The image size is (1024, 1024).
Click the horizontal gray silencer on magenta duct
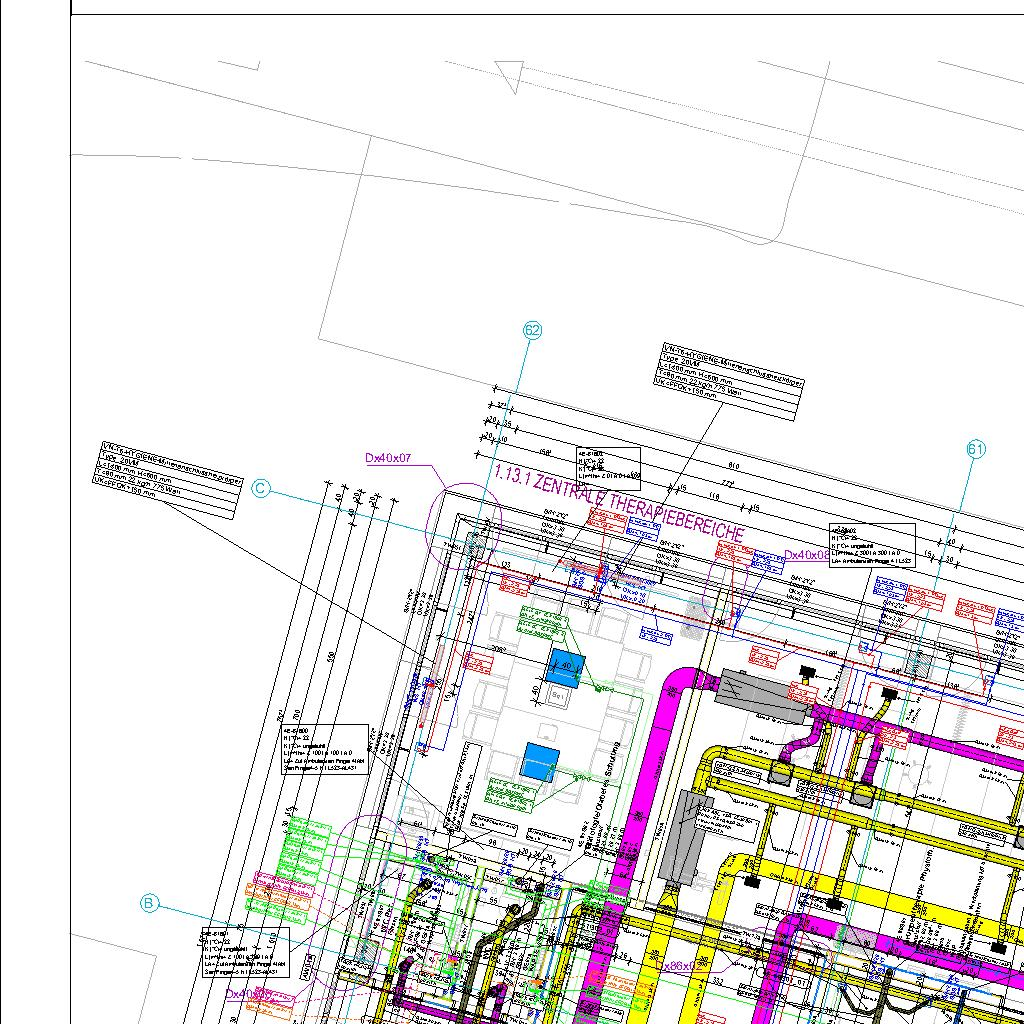(x=762, y=694)
